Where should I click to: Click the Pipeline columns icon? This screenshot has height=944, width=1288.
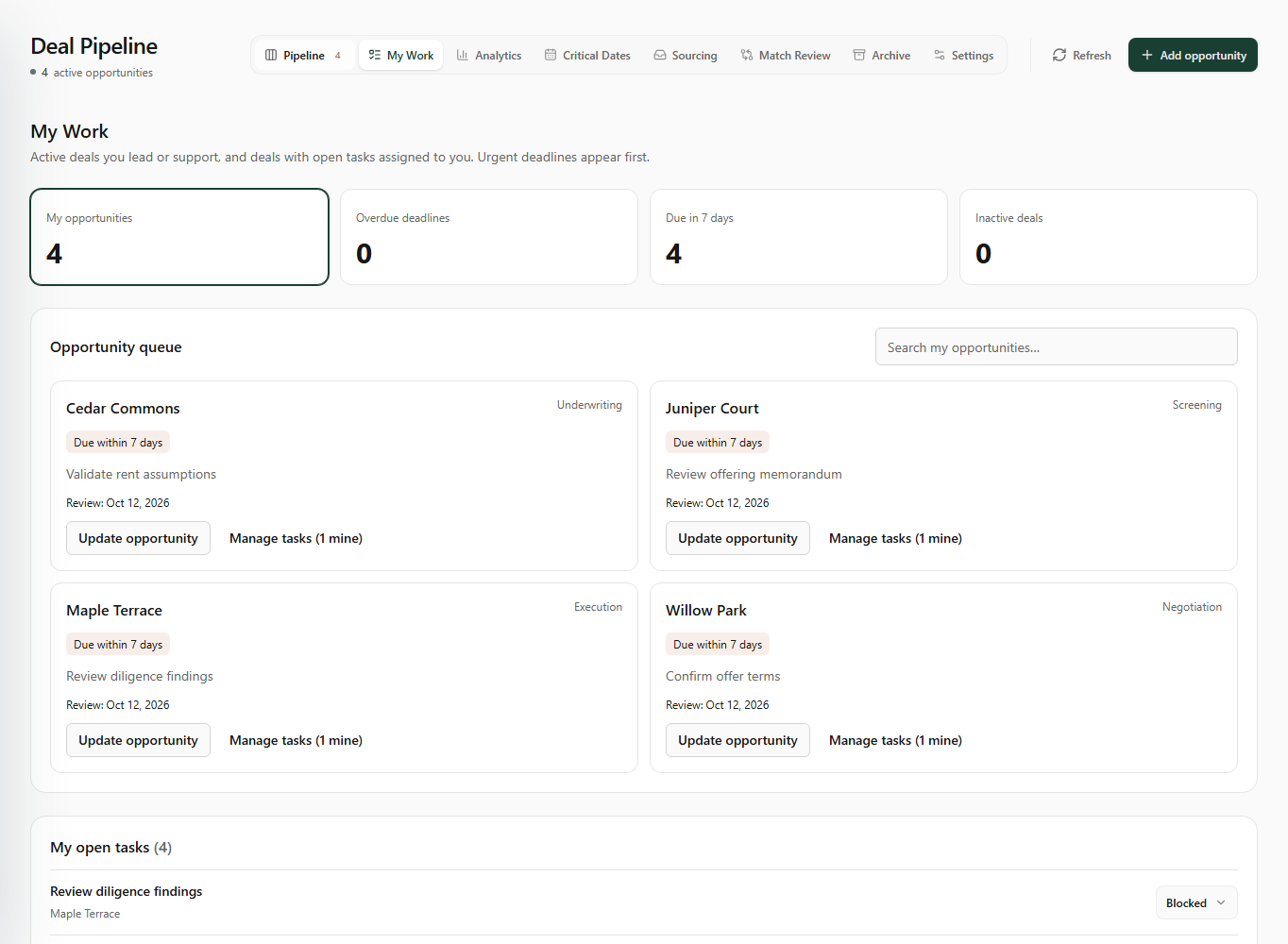pyautogui.click(x=271, y=55)
